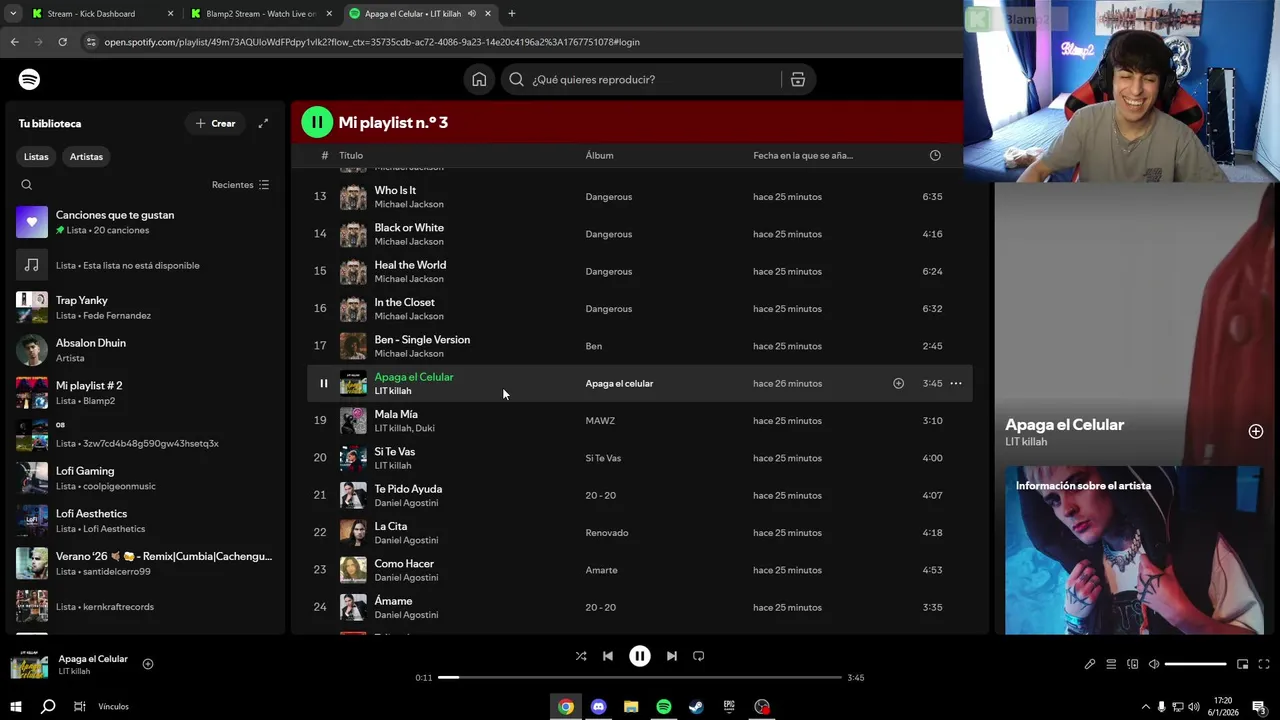Screen dimensions: 1280x720
Task: Mute Spotify volume speaker icon
Action: point(1154,664)
